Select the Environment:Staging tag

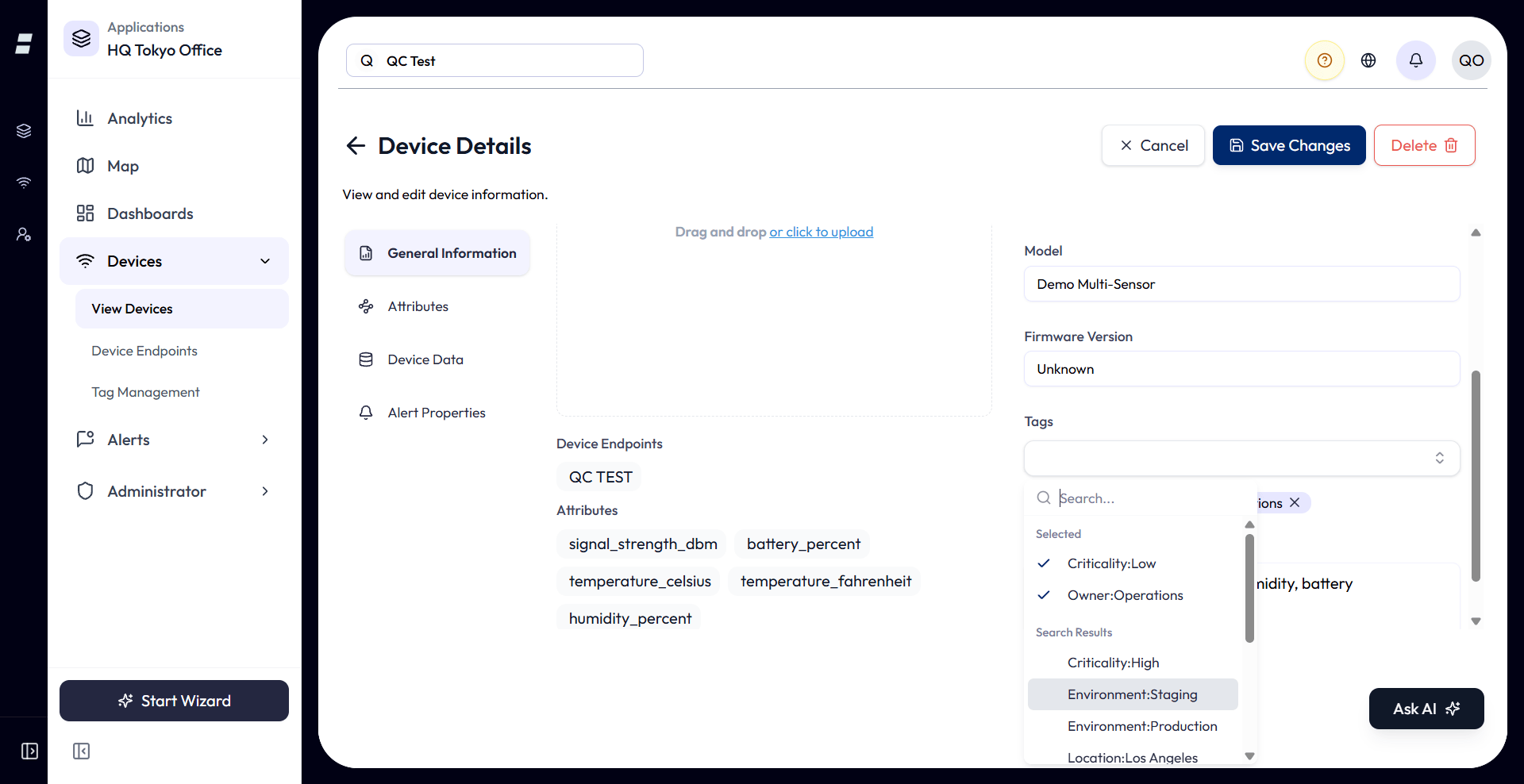point(1133,694)
